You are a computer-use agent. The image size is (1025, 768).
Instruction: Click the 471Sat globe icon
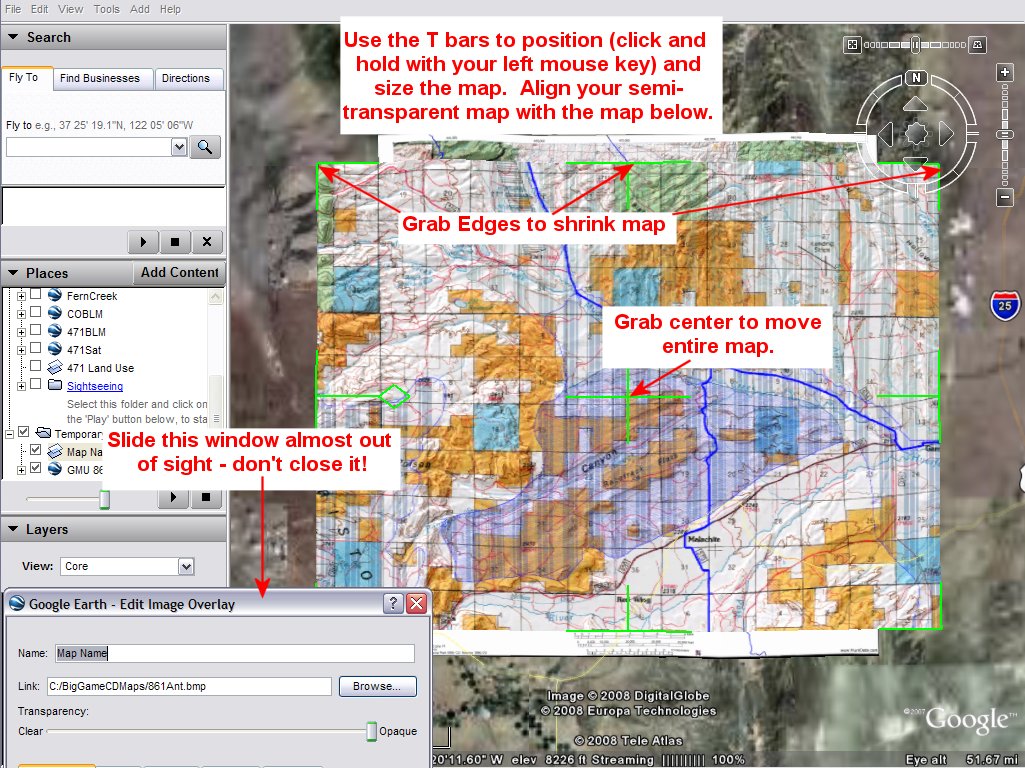[x=55, y=349]
